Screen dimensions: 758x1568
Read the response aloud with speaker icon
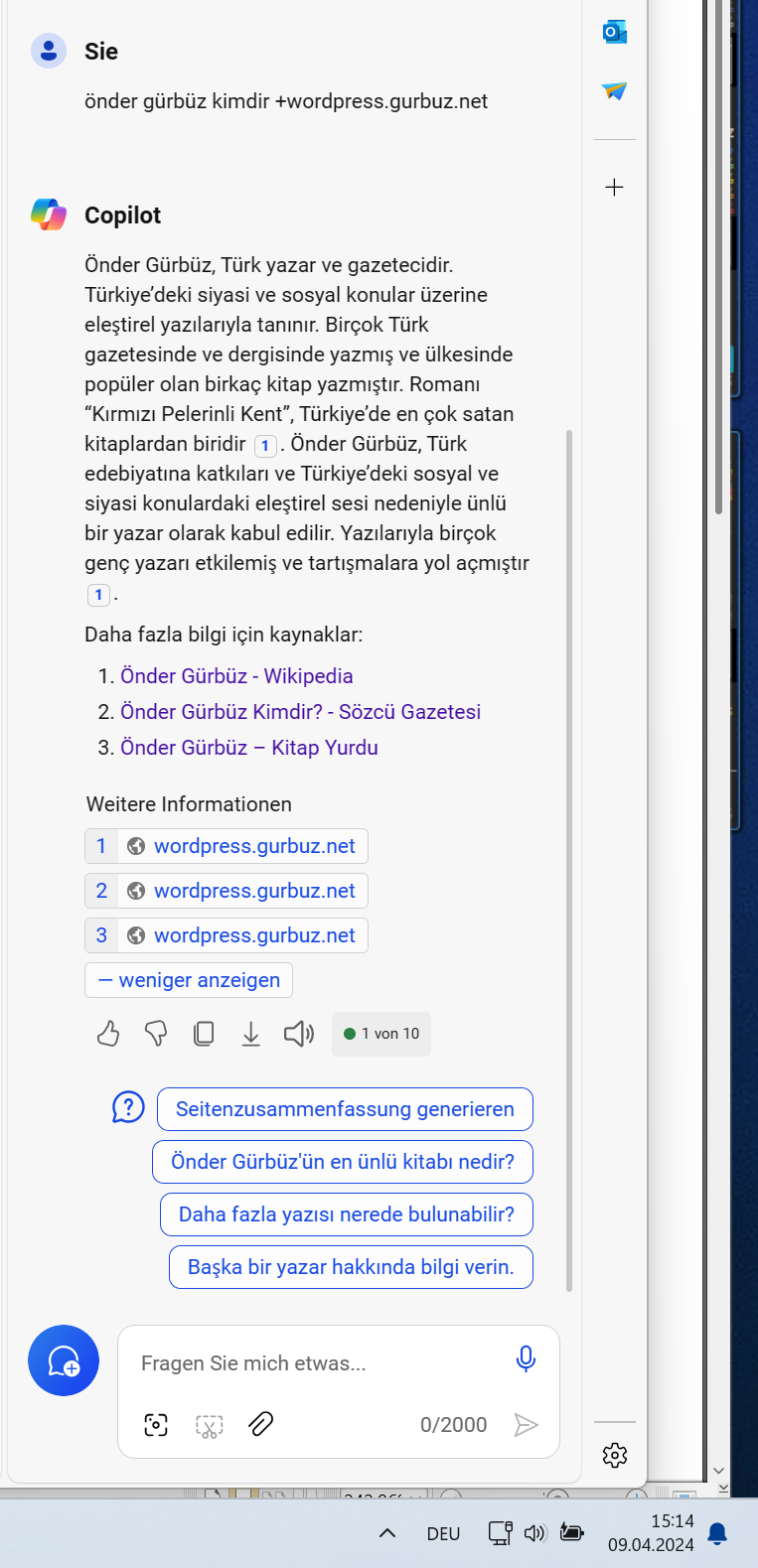click(x=299, y=1034)
